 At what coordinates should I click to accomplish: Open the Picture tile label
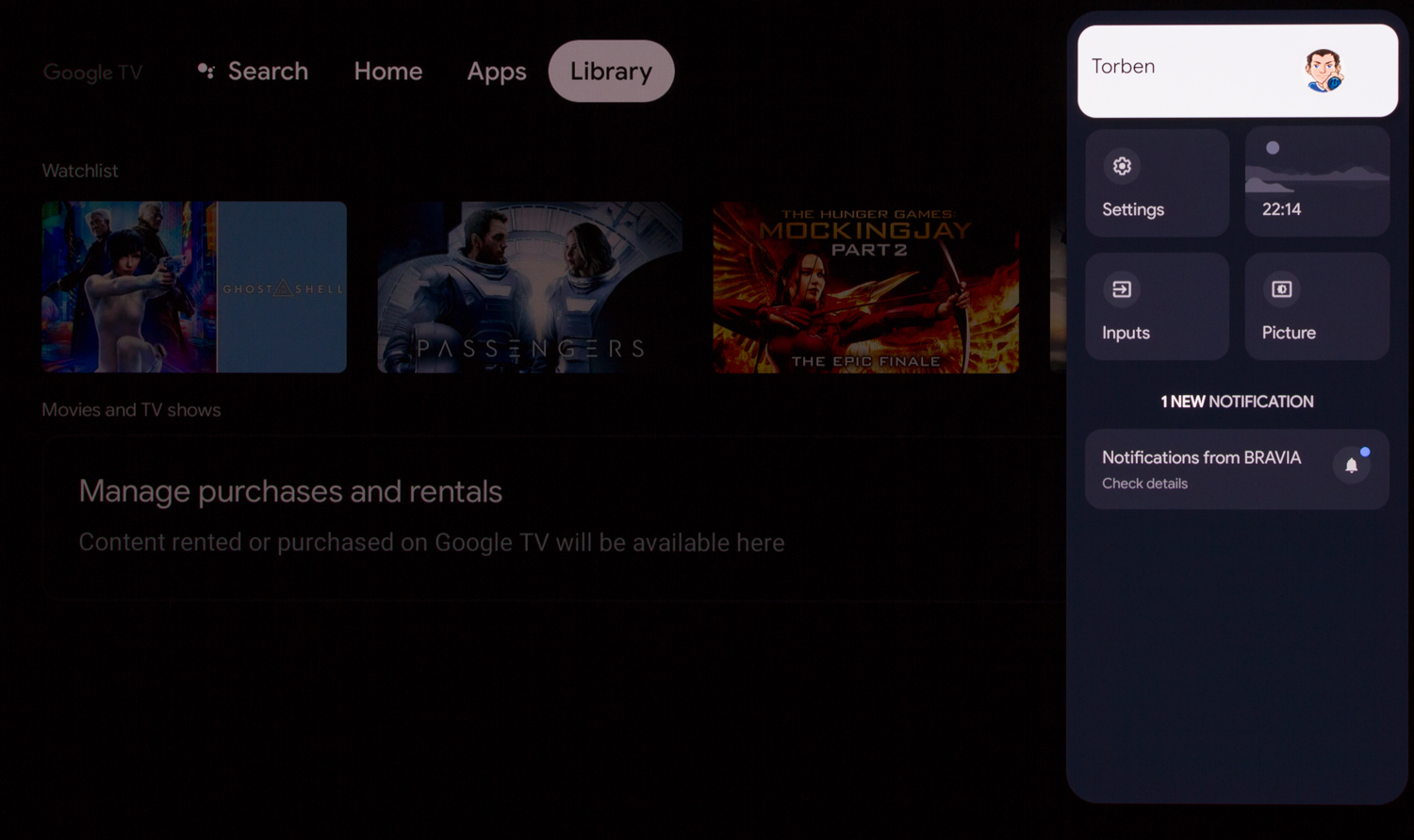(x=1289, y=333)
